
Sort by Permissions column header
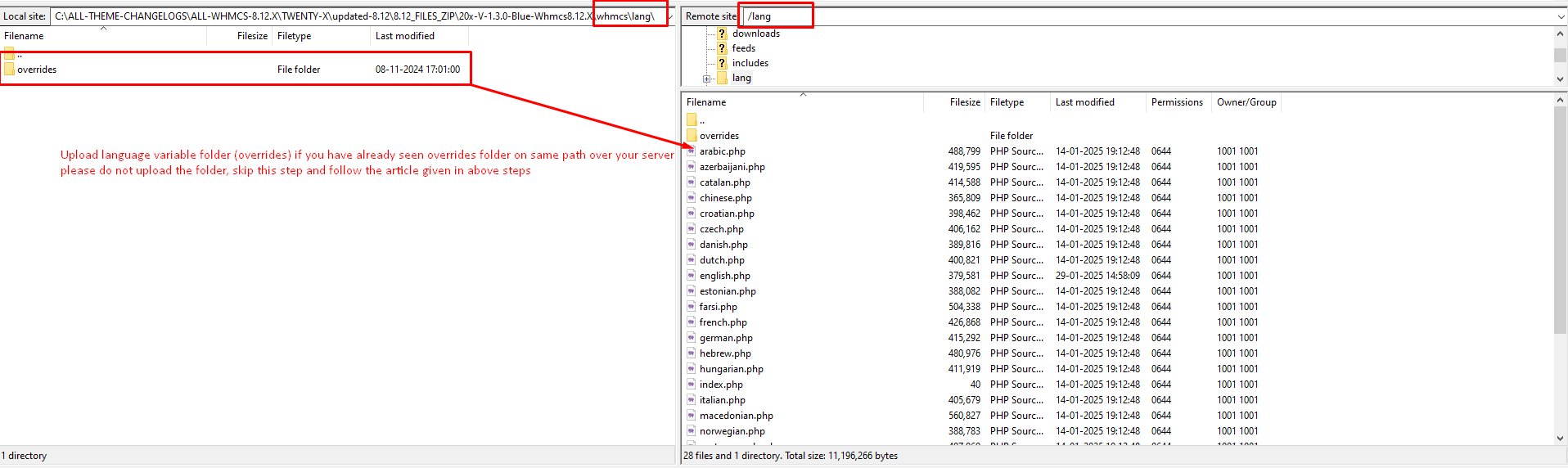click(x=1176, y=102)
